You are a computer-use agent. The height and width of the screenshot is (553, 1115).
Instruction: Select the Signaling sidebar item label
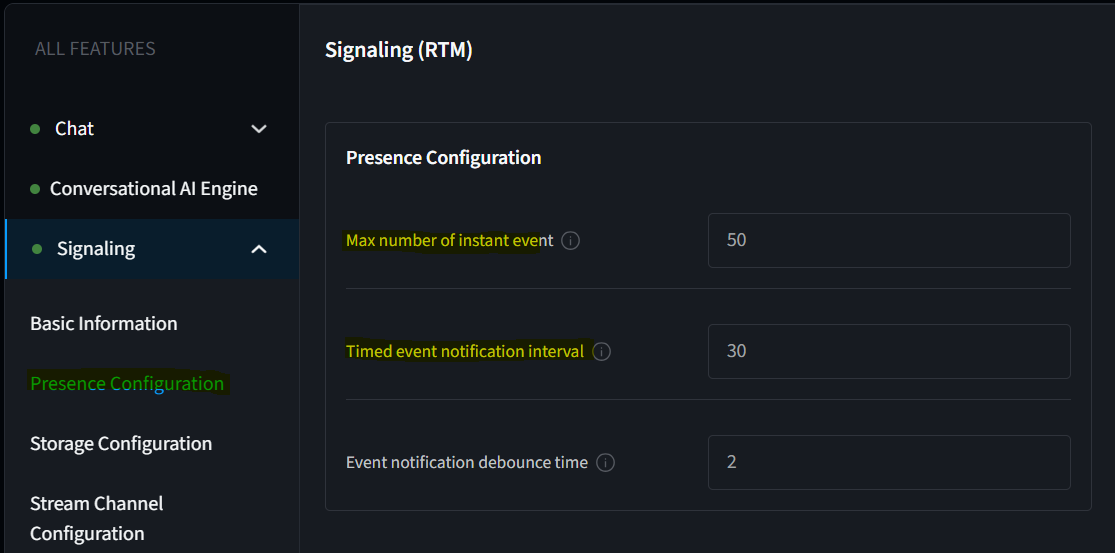pyautogui.click(x=96, y=249)
